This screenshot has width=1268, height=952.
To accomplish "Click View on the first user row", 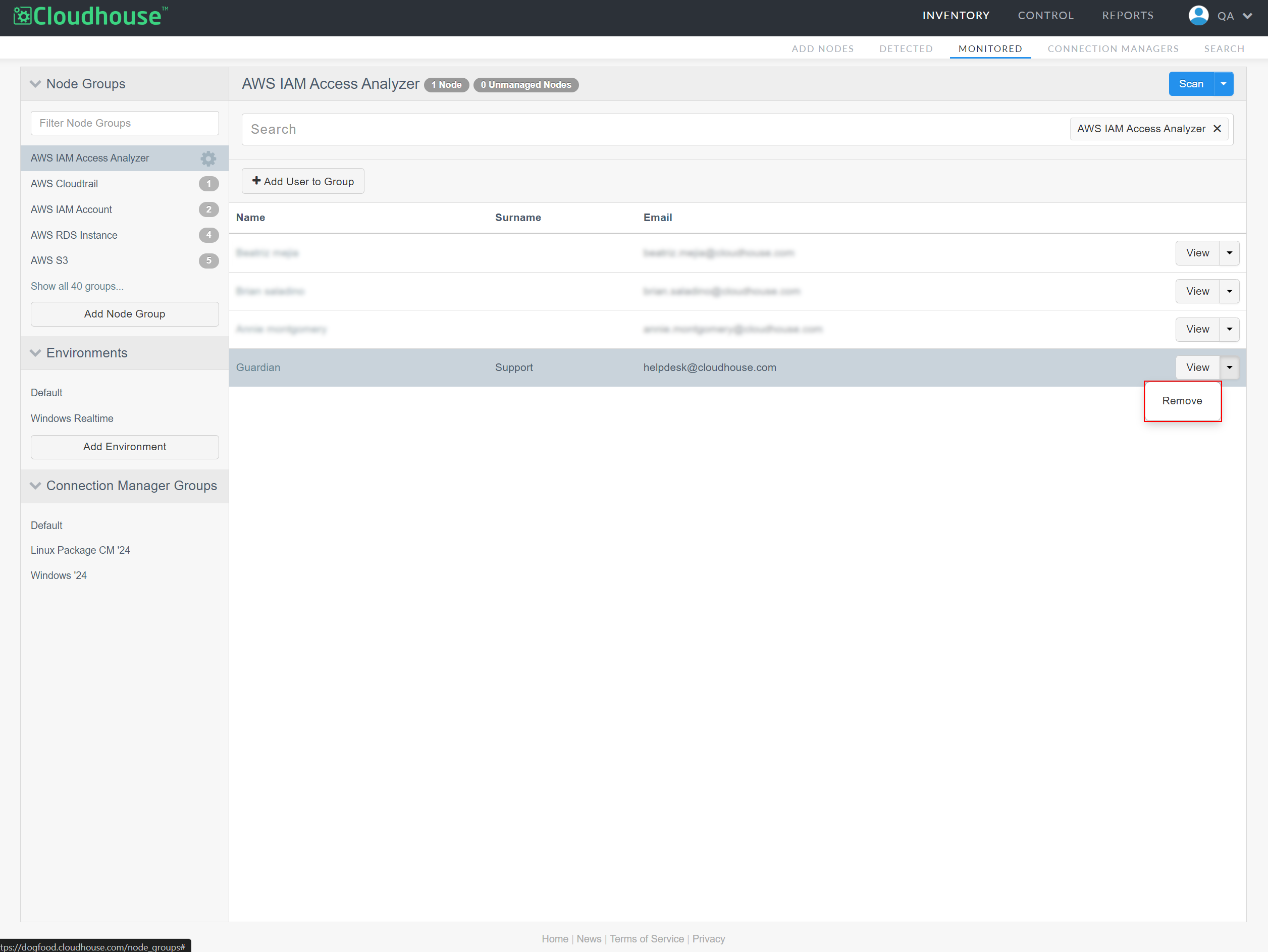I will pyautogui.click(x=1197, y=253).
